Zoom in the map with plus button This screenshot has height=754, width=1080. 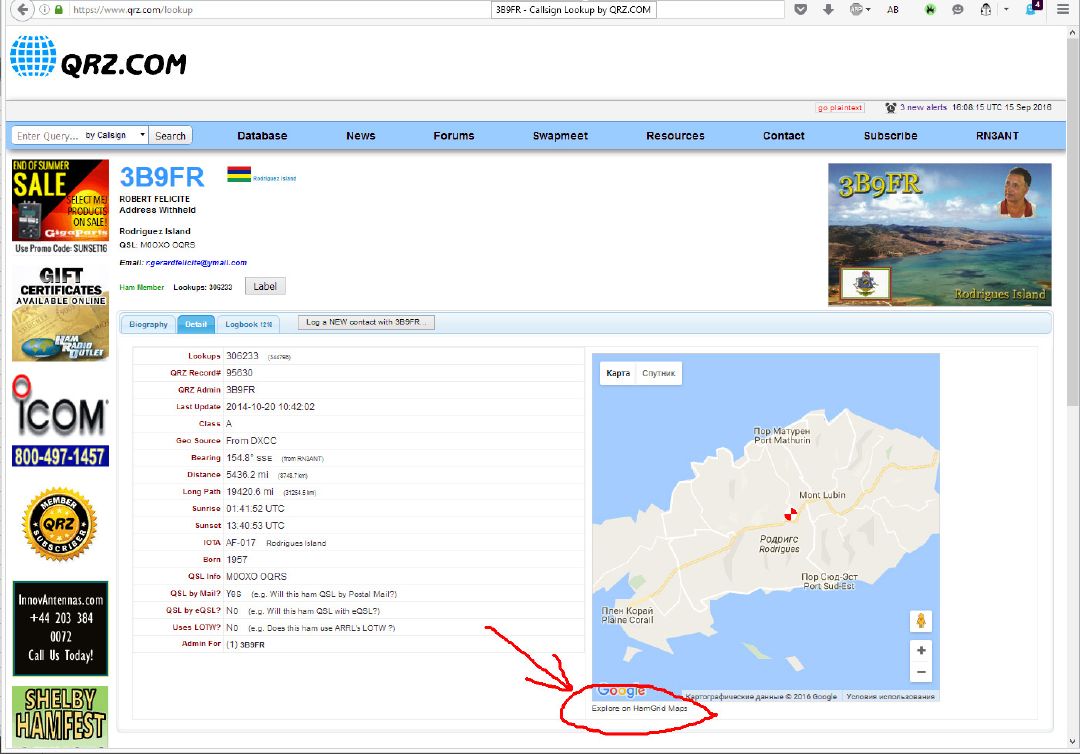(921, 650)
